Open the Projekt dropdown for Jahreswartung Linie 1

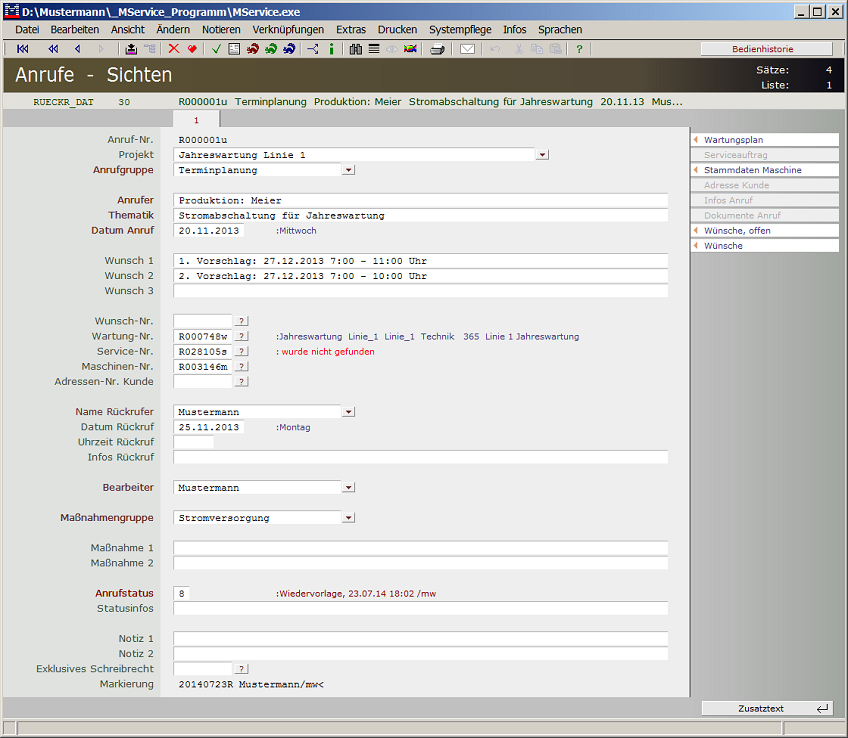tap(543, 154)
